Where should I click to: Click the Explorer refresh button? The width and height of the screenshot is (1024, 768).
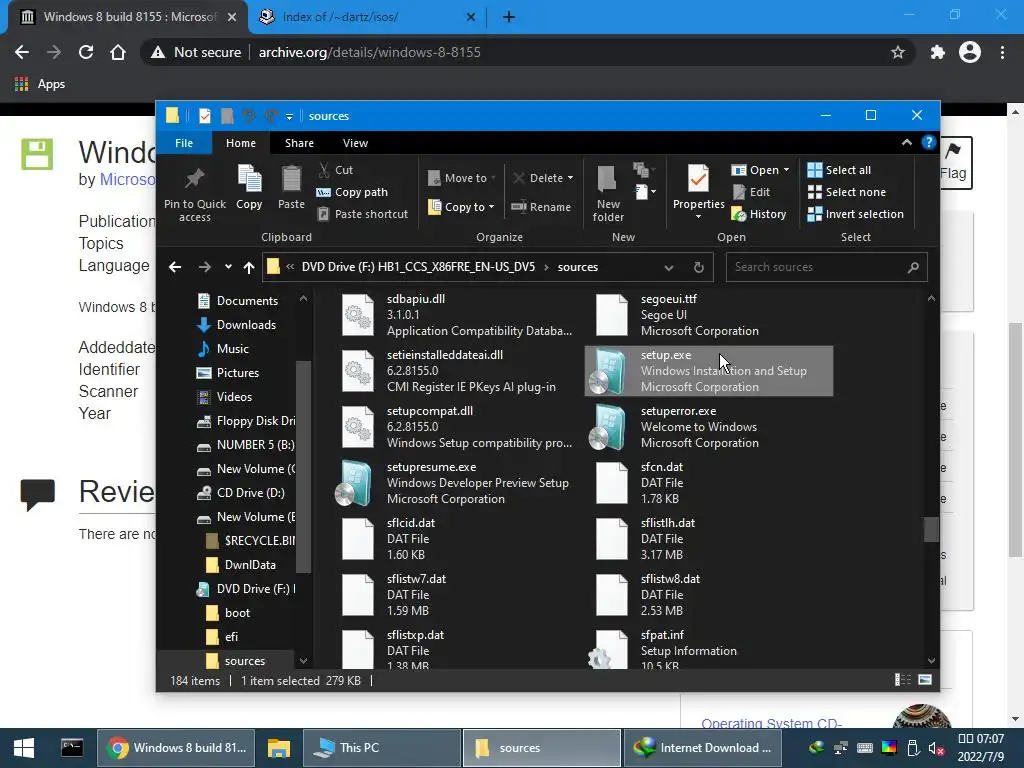pyautogui.click(x=699, y=268)
